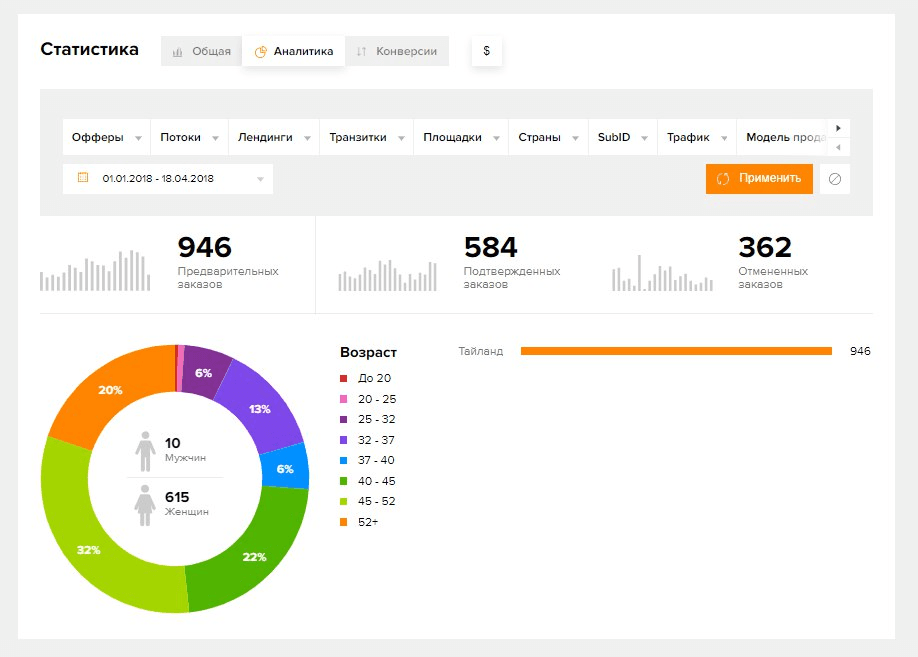Click the pie chart icon on Аналитика

[x=261, y=52]
